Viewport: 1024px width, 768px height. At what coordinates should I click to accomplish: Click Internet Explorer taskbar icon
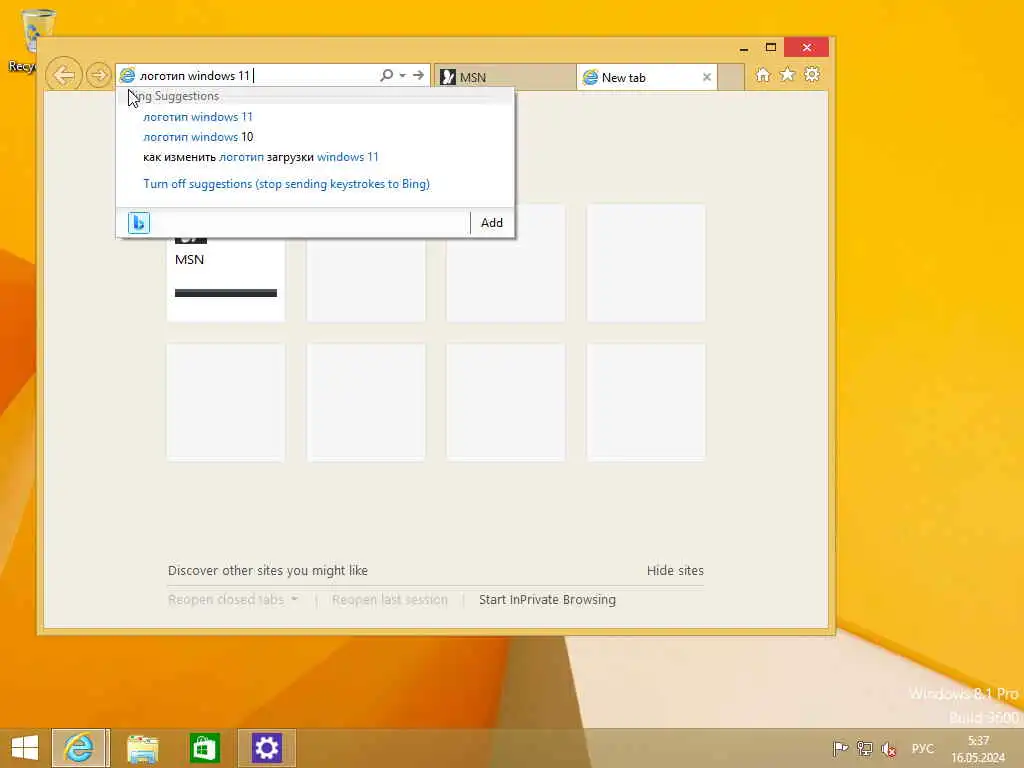80,748
